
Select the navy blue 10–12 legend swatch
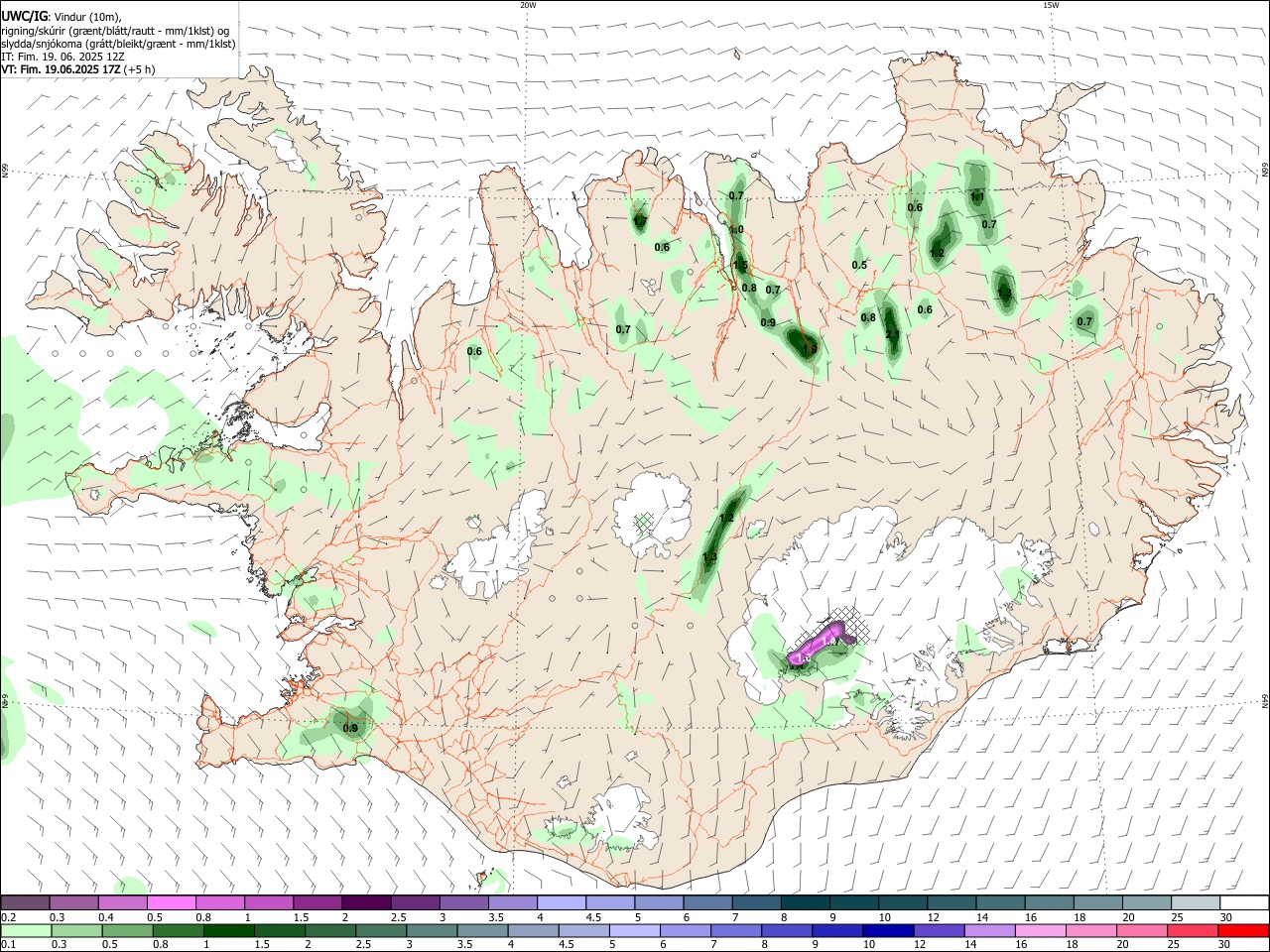(x=890, y=931)
